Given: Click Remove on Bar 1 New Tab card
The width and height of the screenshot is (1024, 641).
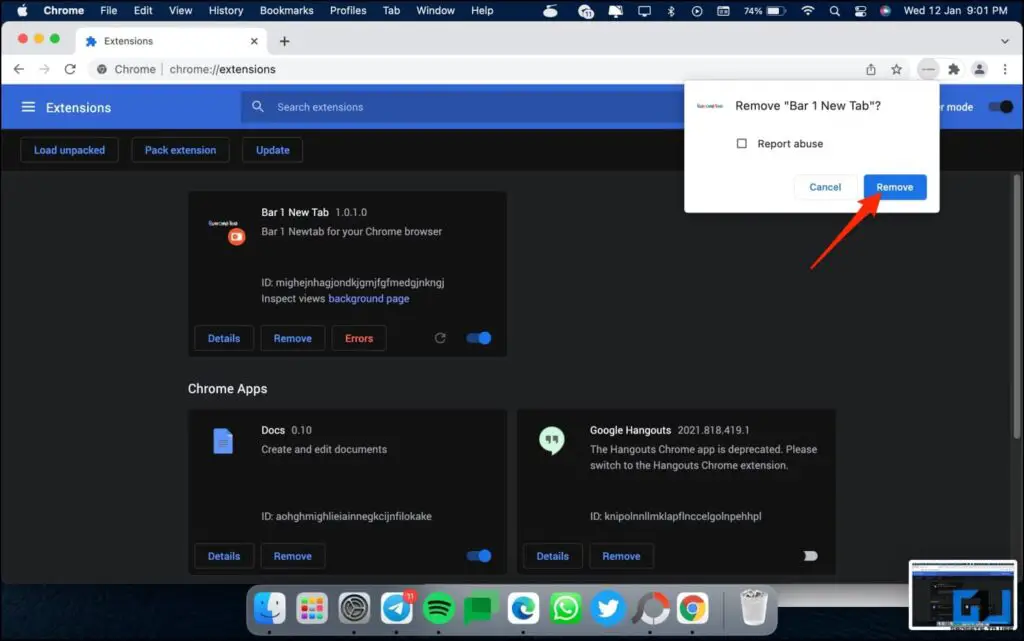Looking at the screenshot, I should coord(293,338).
